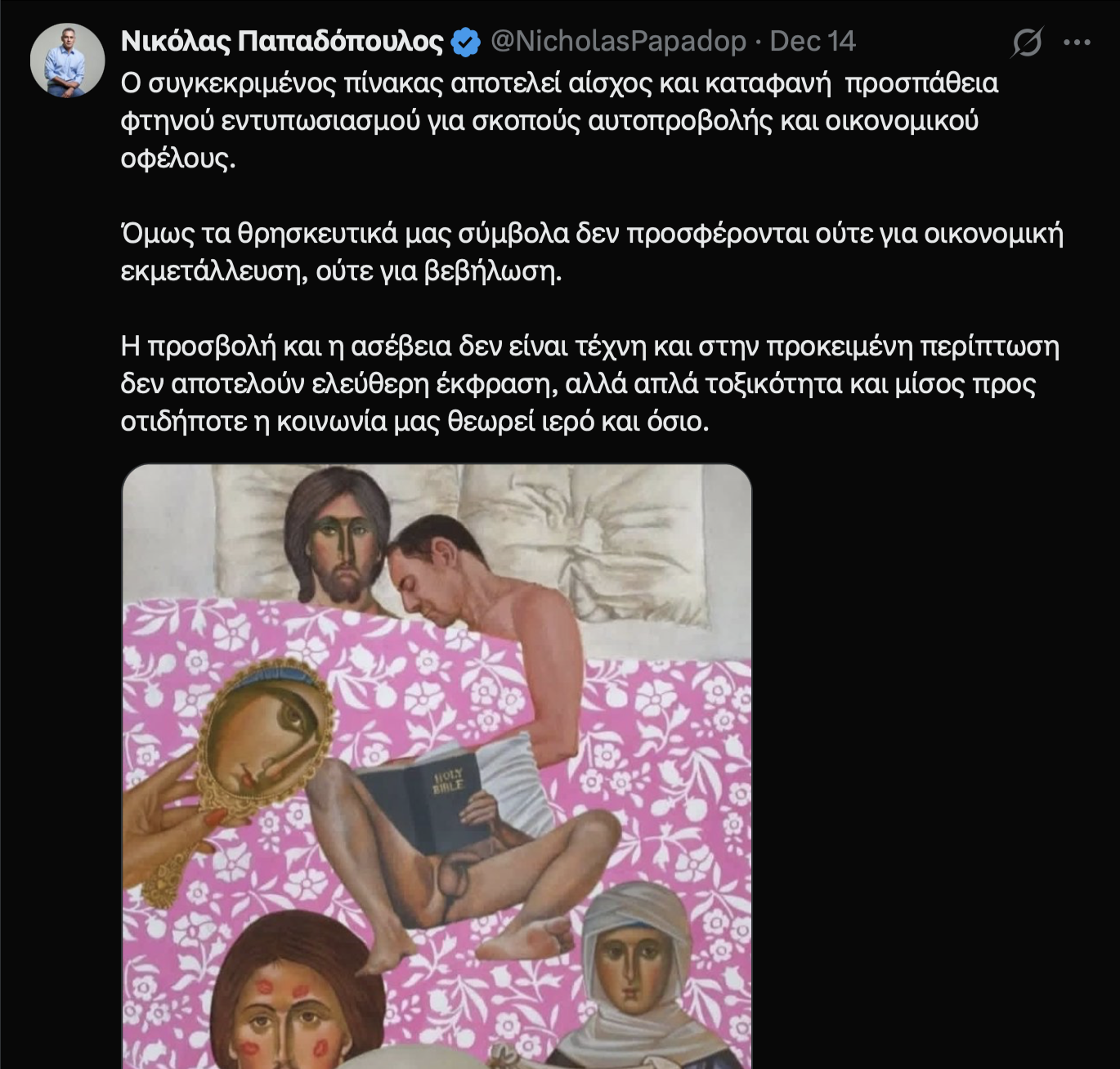Open the Grok slashed-circle icon

pyautogui.click(x=1026, y=42)
